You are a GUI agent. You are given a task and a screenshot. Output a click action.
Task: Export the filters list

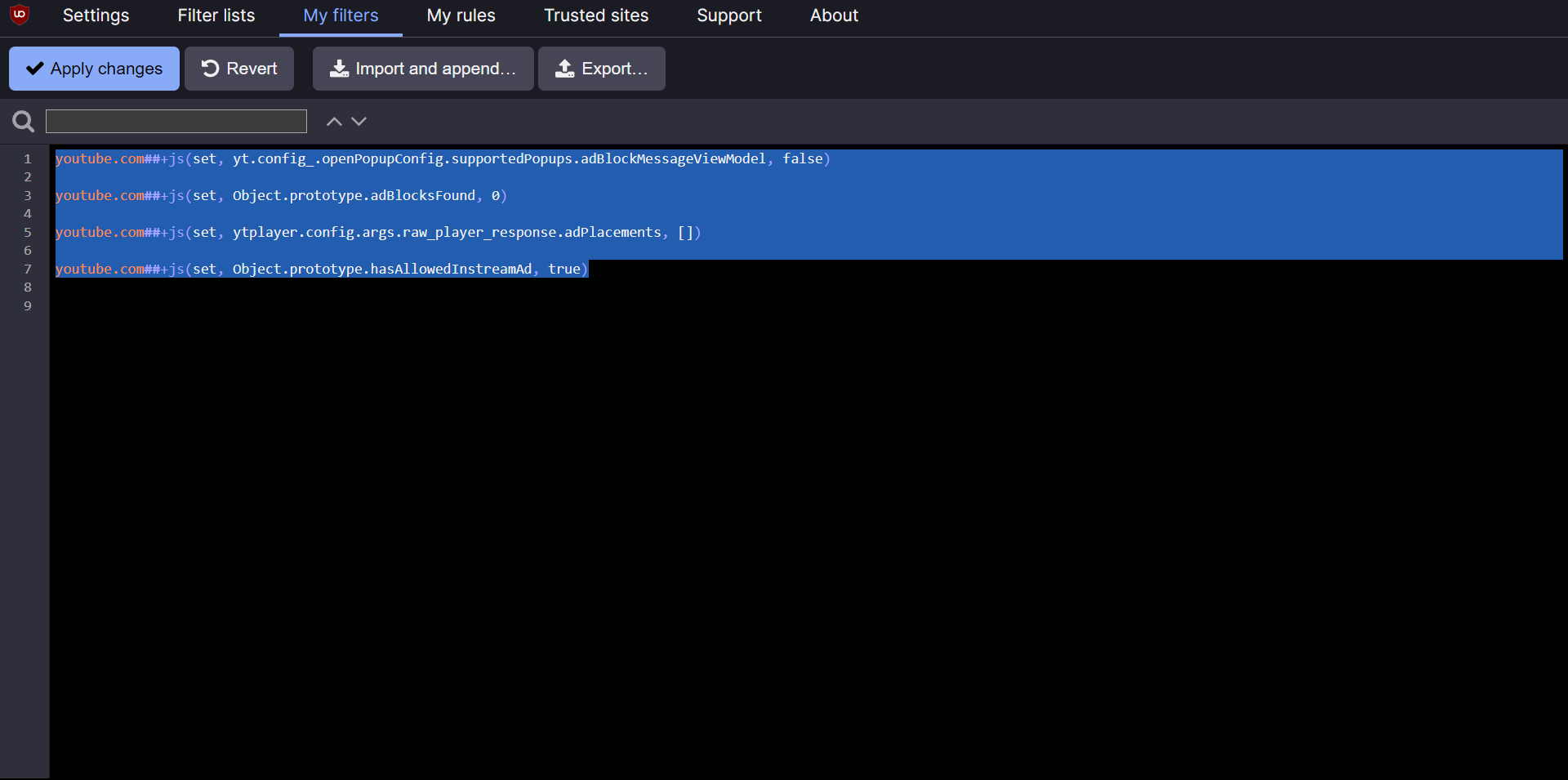coord(602,69)
